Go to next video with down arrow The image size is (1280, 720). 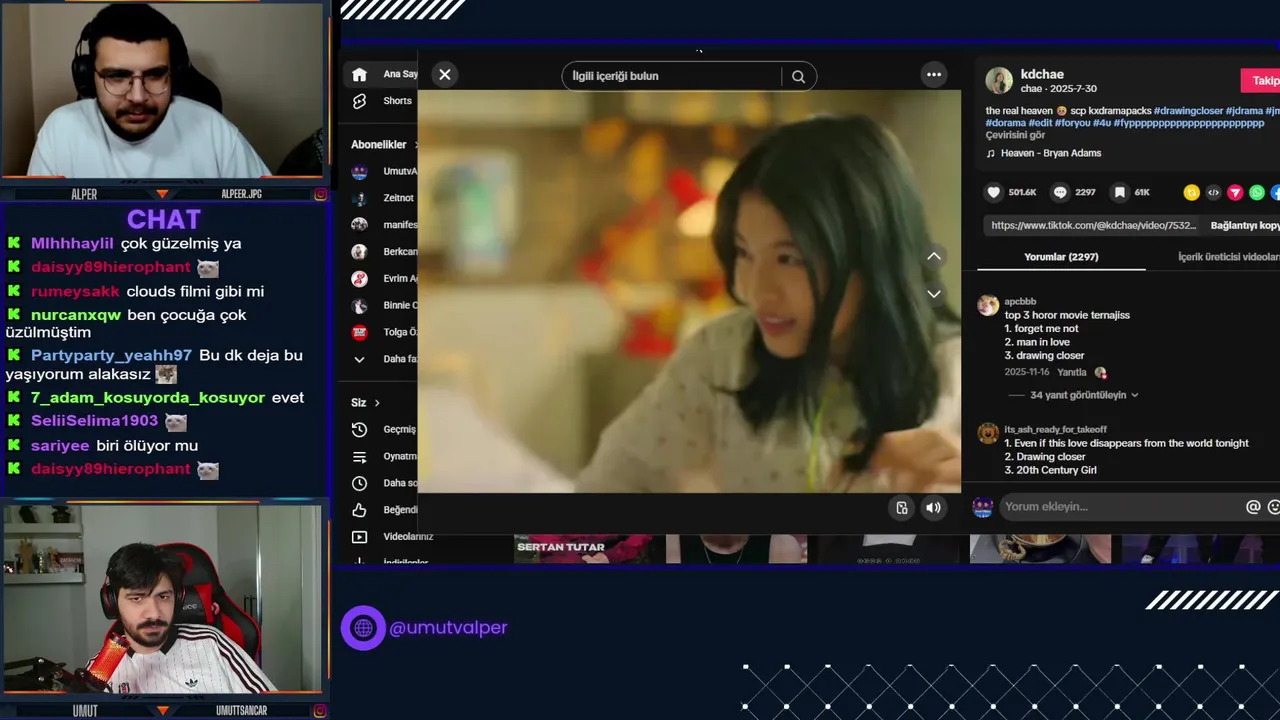click(x=934, y=294)
